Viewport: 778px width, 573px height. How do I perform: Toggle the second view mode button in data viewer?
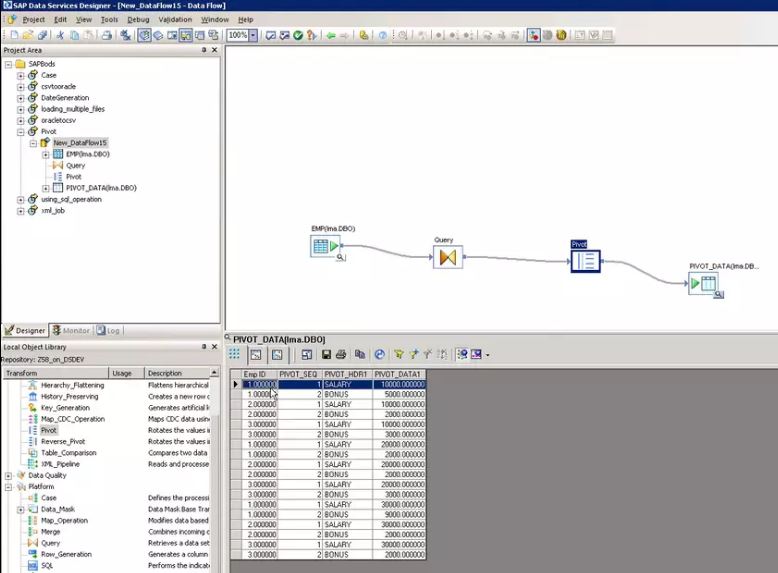coord(277,354)
